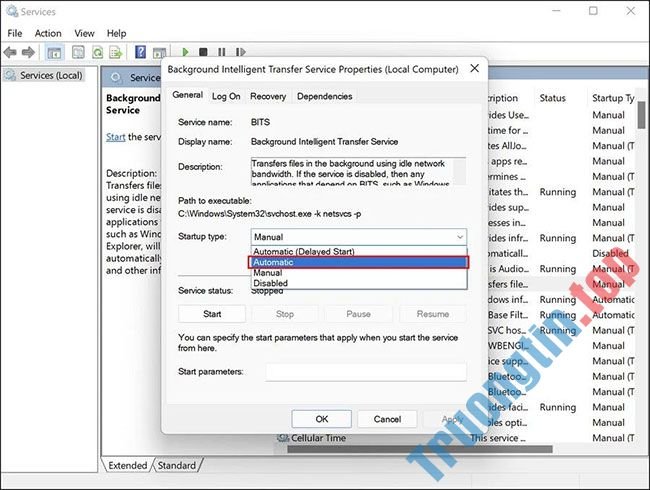The width and height of the screenshot is (650, 490).
Task: Click the Forward arrow in Services toolbar
Action: click(x=28, y=52)
